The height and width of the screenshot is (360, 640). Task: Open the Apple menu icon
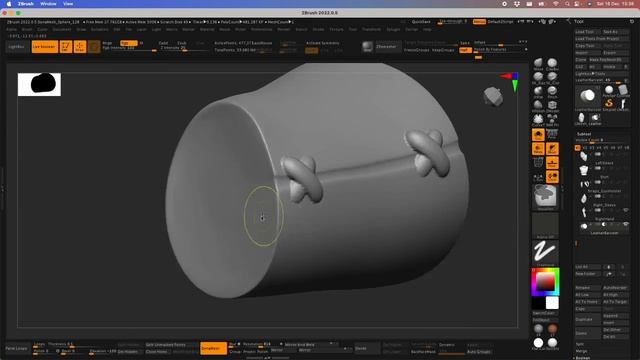click(x=9, y=4)
